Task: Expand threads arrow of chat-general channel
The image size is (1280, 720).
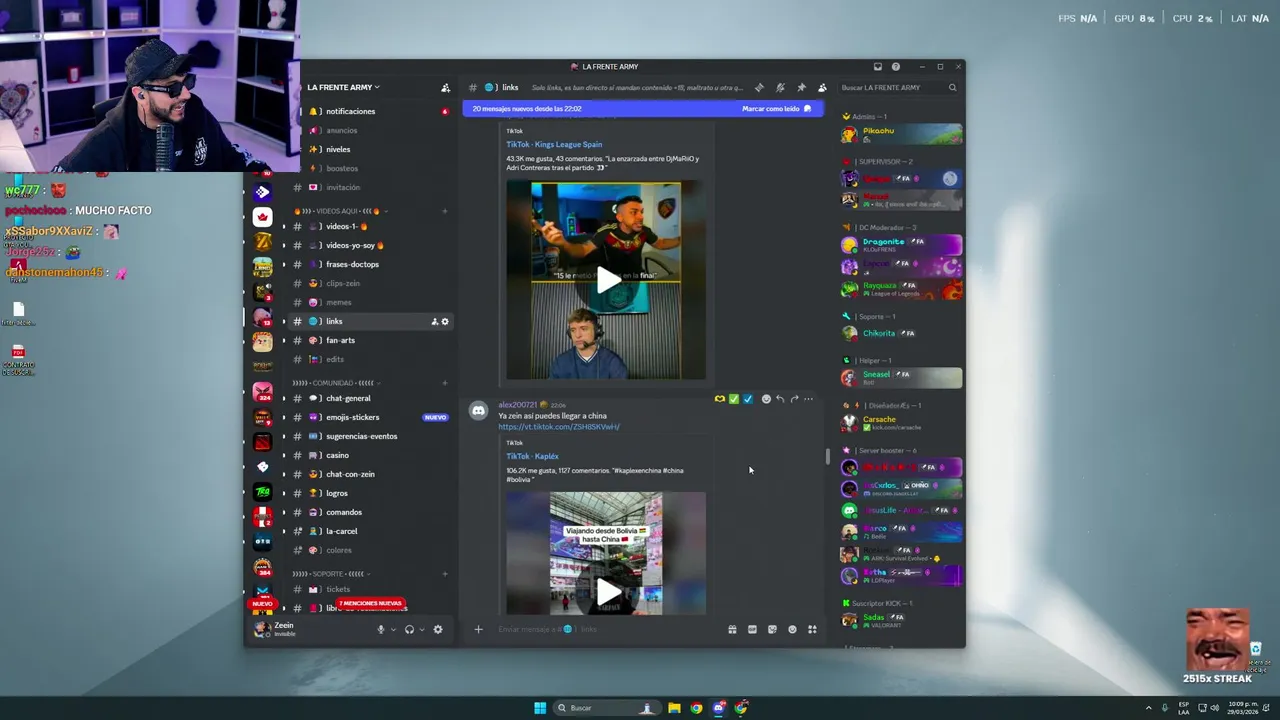Action: pyautogui.click(x=283, y=398)
